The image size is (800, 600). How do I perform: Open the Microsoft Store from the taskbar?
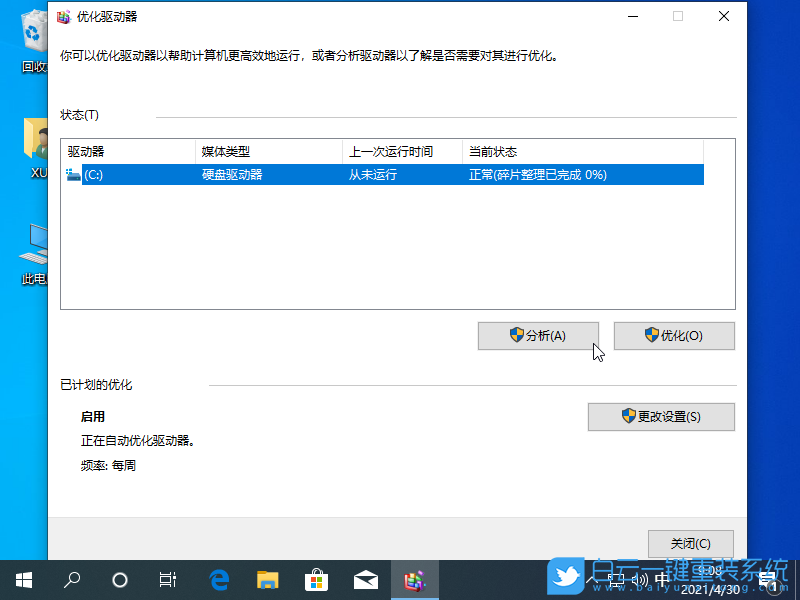click(316, 579)
